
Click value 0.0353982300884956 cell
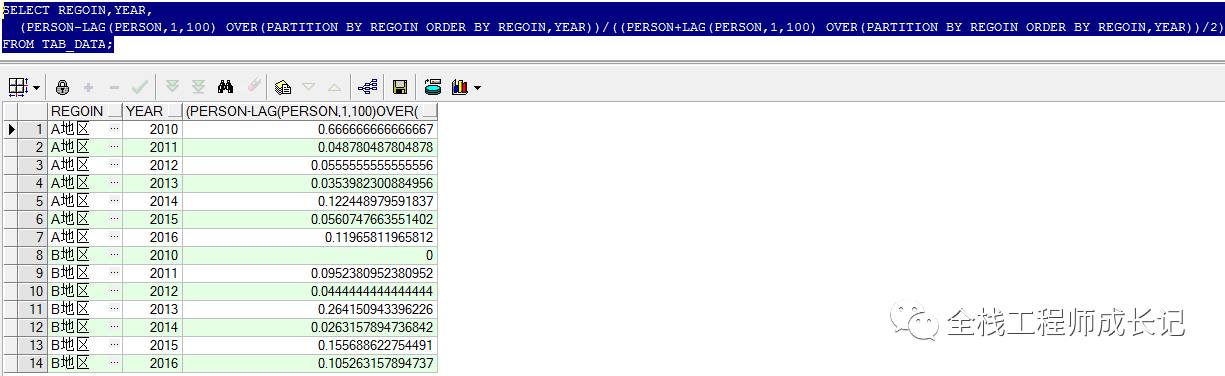(311, 183)
